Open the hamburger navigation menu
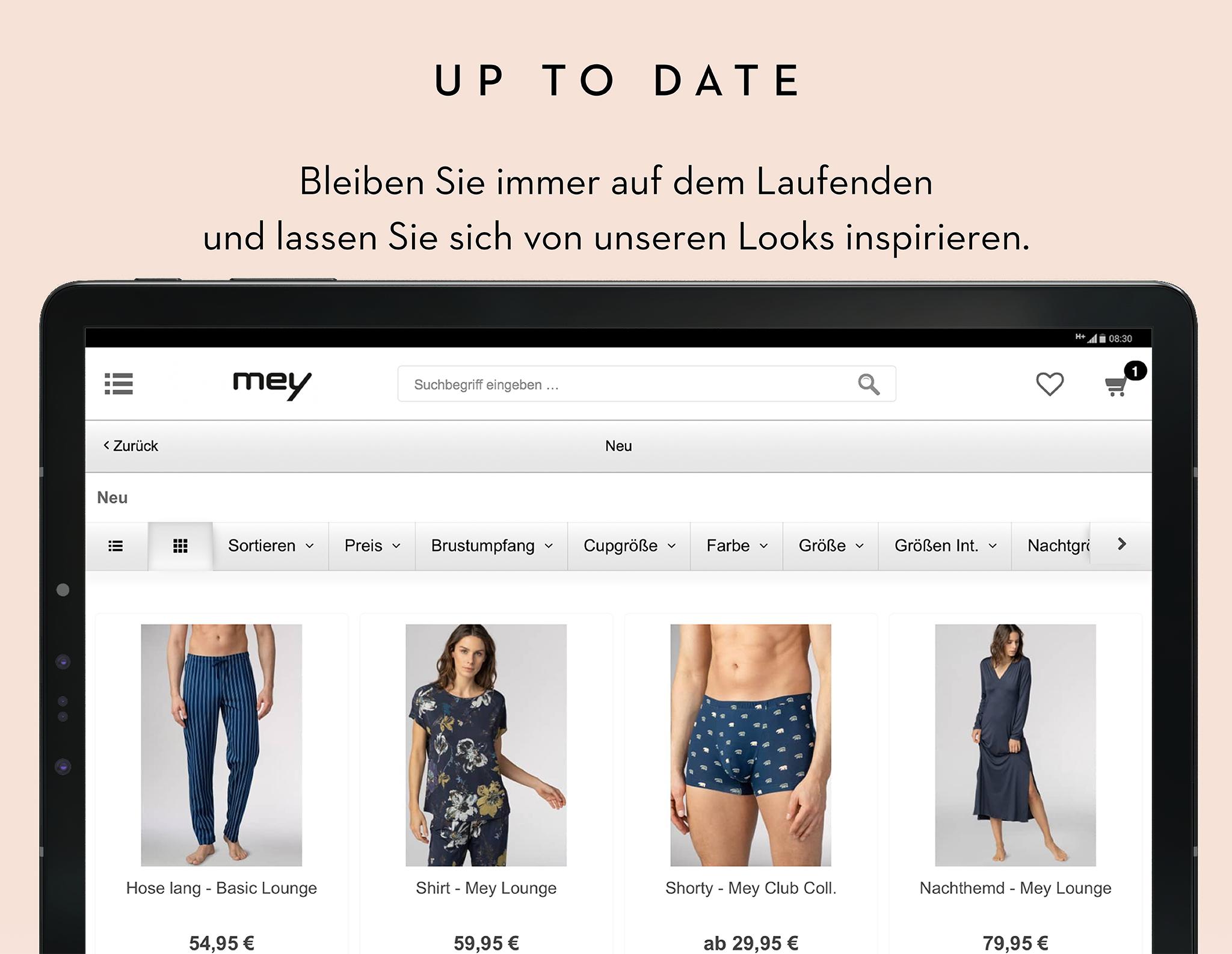Screen dimensions: 1232x954 [119, 384]
